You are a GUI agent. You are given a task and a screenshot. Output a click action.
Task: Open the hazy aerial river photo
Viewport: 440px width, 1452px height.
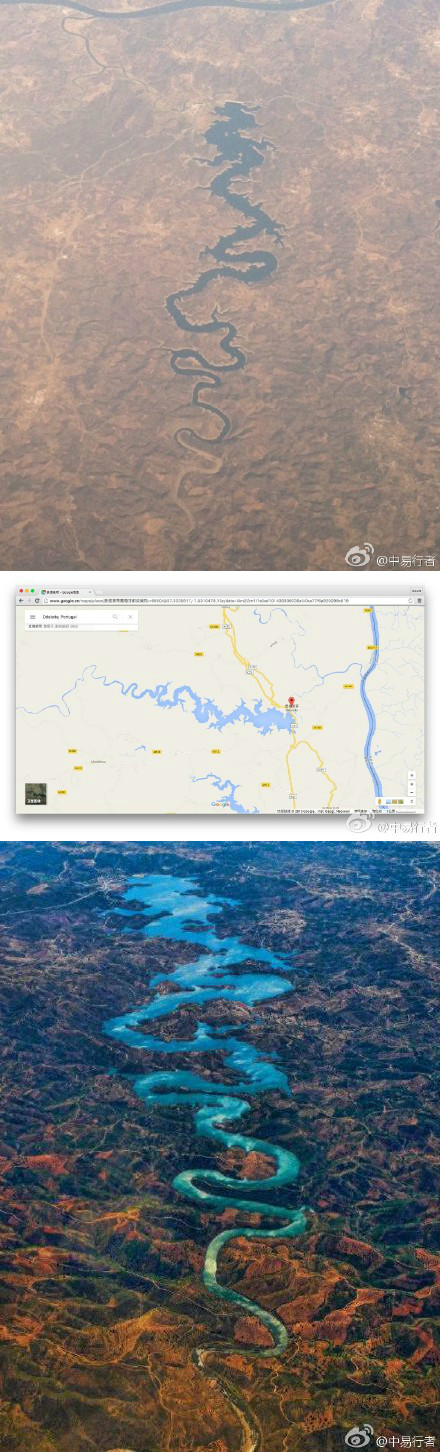[x=220, y=285]
